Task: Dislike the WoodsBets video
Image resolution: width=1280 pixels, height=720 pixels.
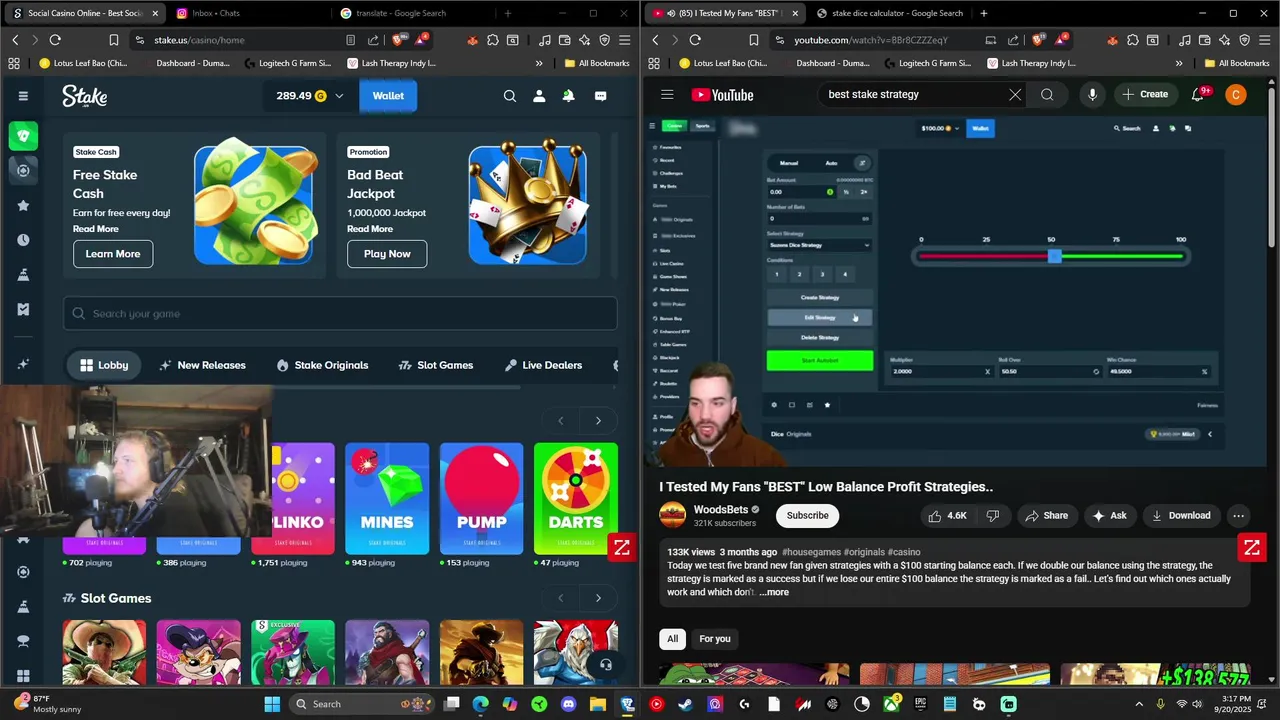Action: pos(993,516)
